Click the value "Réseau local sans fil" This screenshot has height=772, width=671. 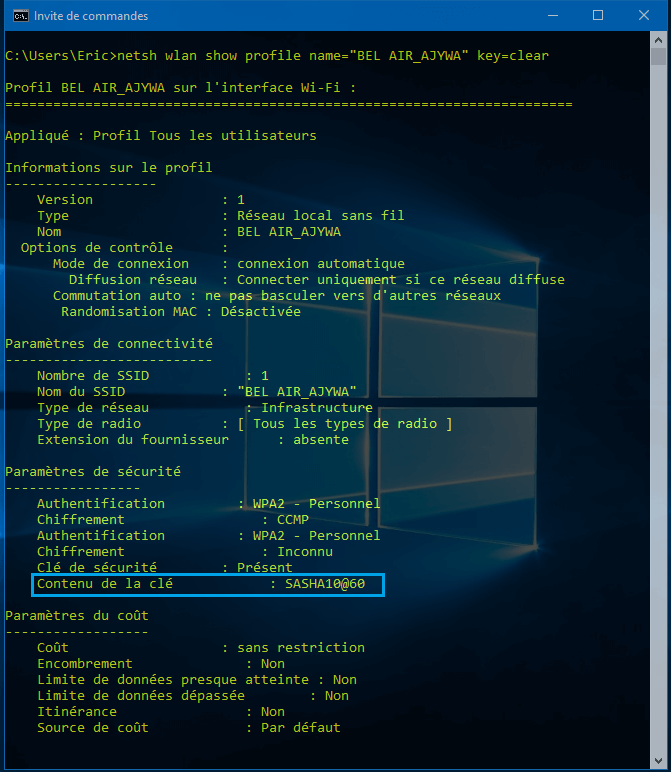tap(320, 216)
